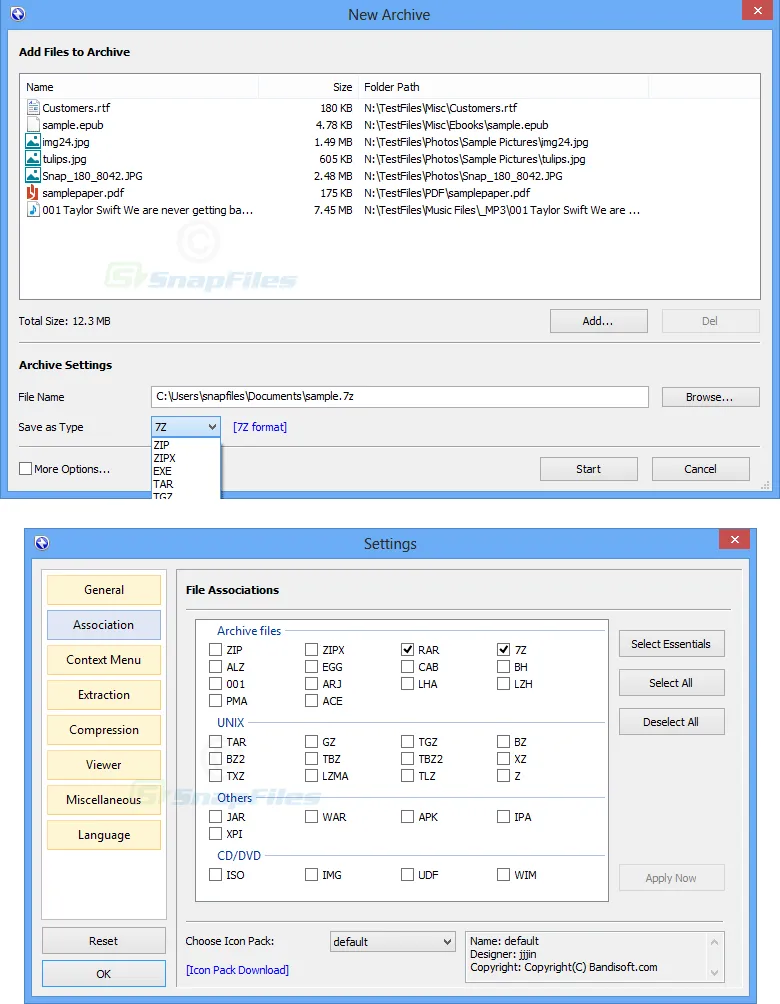Choose EXE from the type list
780x1004 pixels.
[x=186, y=471]
